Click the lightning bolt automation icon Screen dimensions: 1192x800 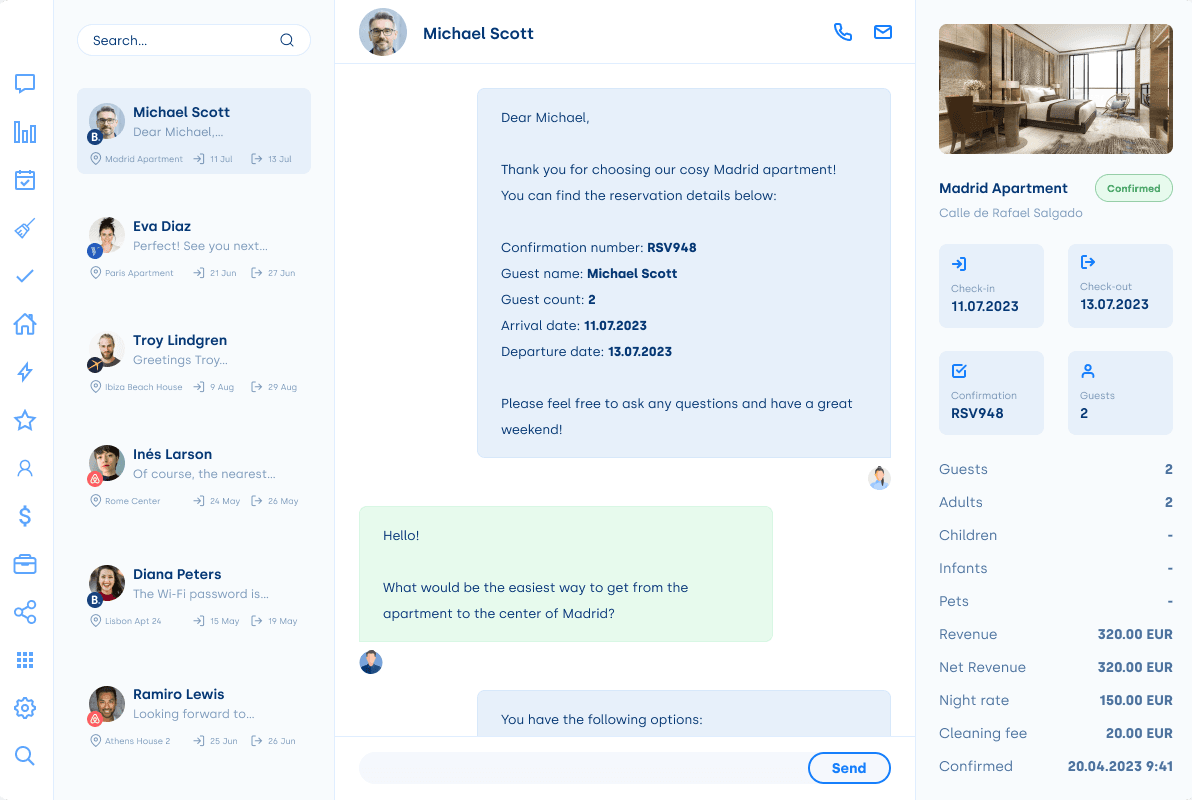coord(25,372)
